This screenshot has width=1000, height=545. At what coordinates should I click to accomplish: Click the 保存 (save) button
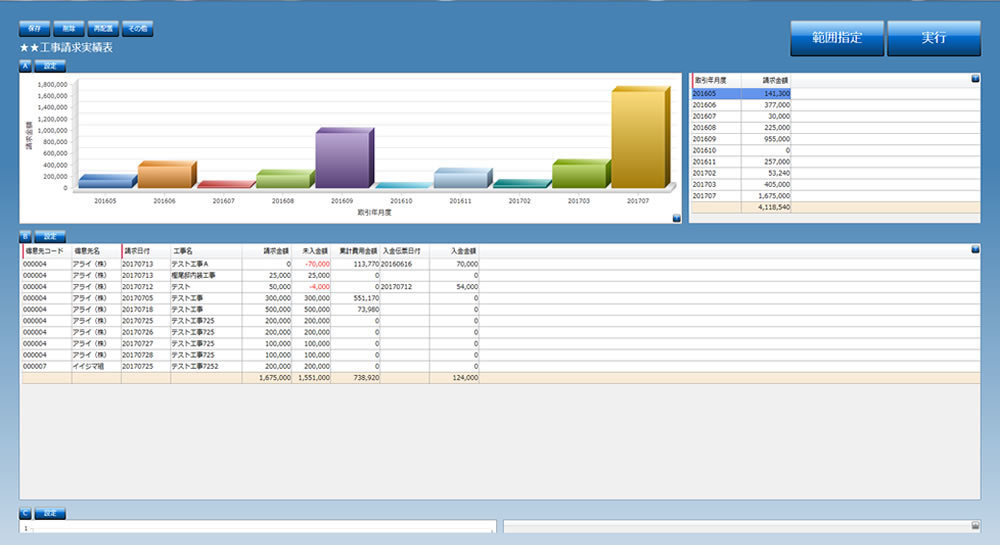click(33, 30)
